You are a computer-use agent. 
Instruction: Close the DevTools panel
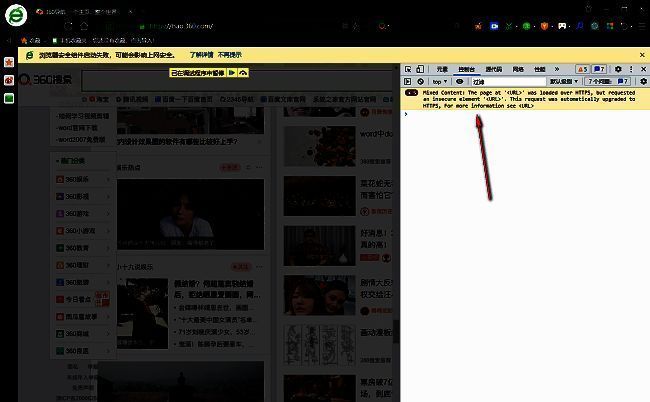643,69
